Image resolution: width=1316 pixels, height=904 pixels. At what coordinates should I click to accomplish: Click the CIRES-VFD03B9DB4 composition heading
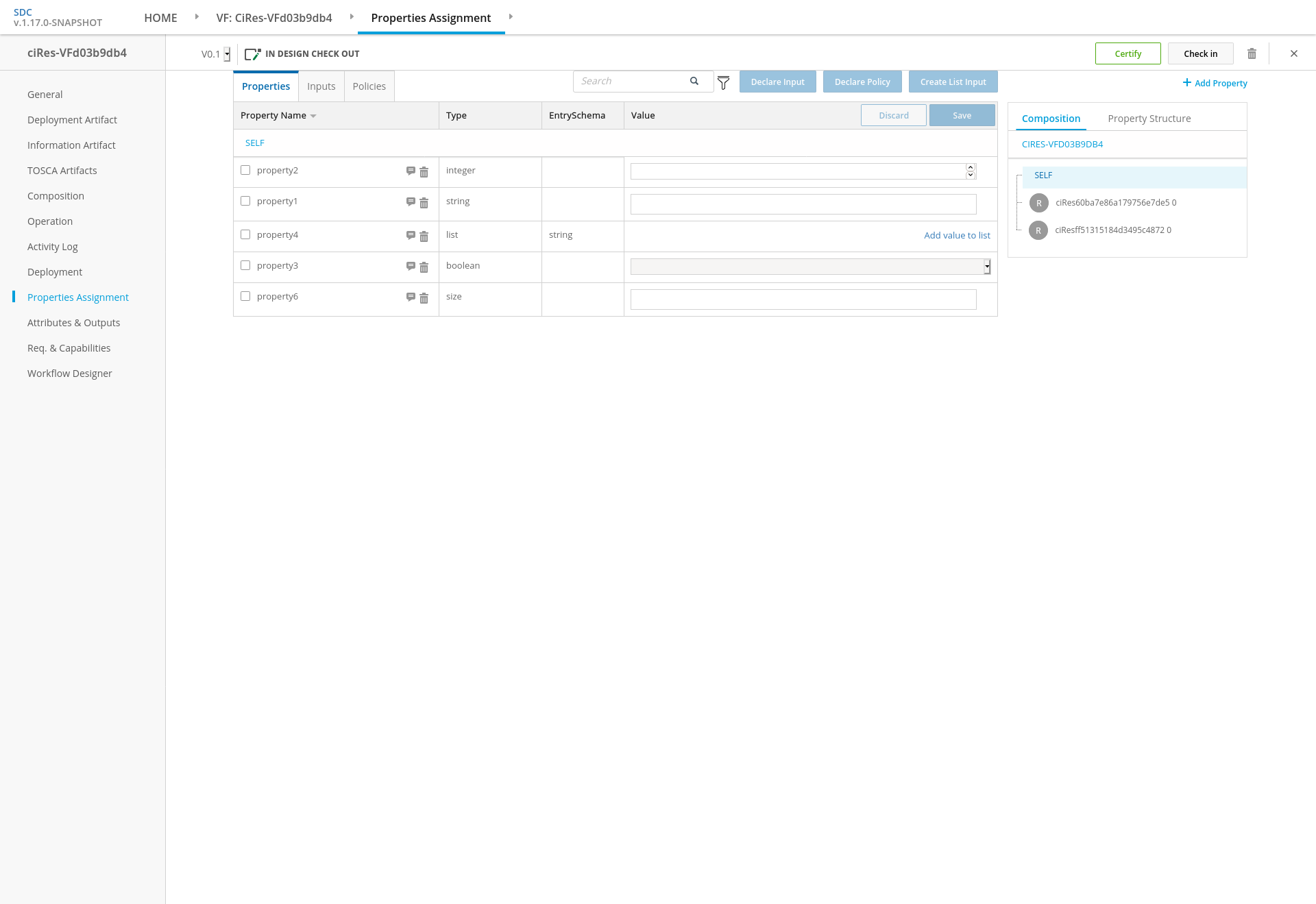point(1062,144)
